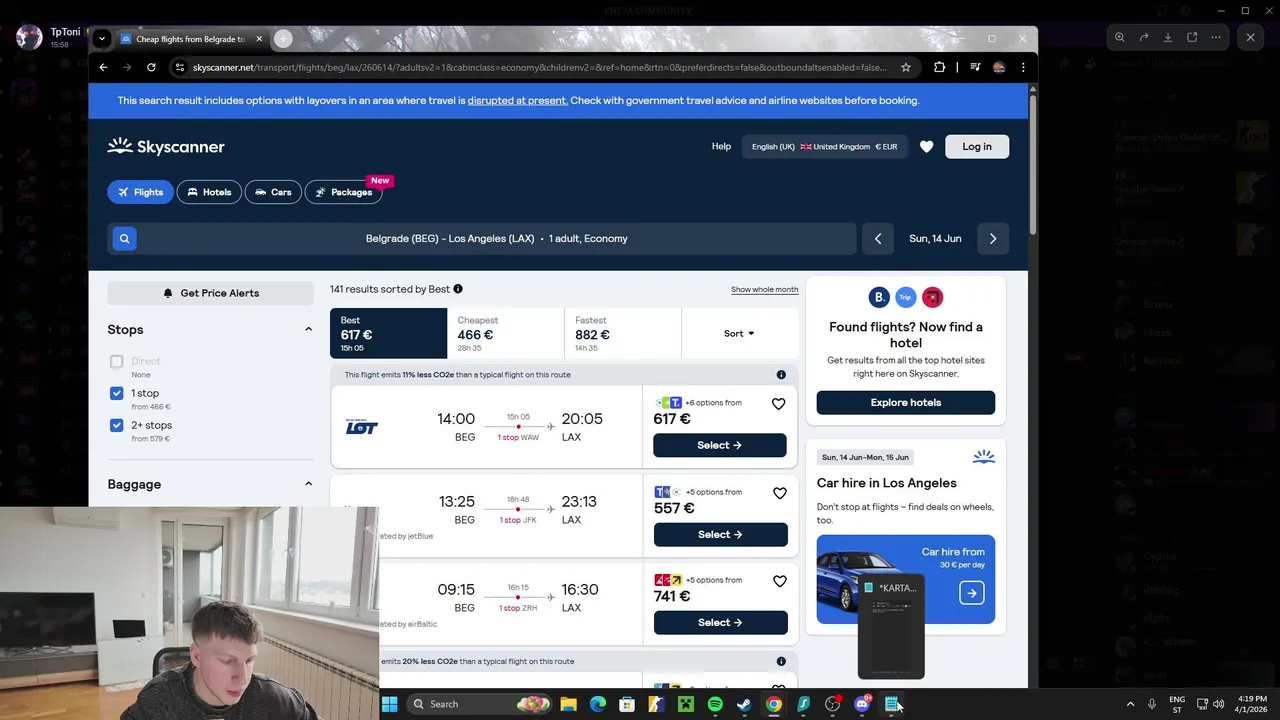Switch to the Cars tab
The height and width of the screenshot is (720, 1280).
[273, 192]
